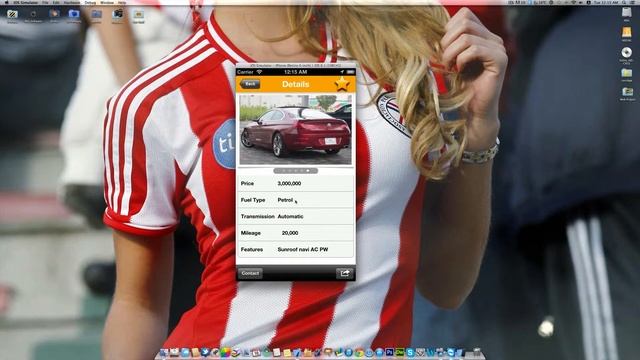
Task: Open the Debug menu
Action: (x=90, y=2)
